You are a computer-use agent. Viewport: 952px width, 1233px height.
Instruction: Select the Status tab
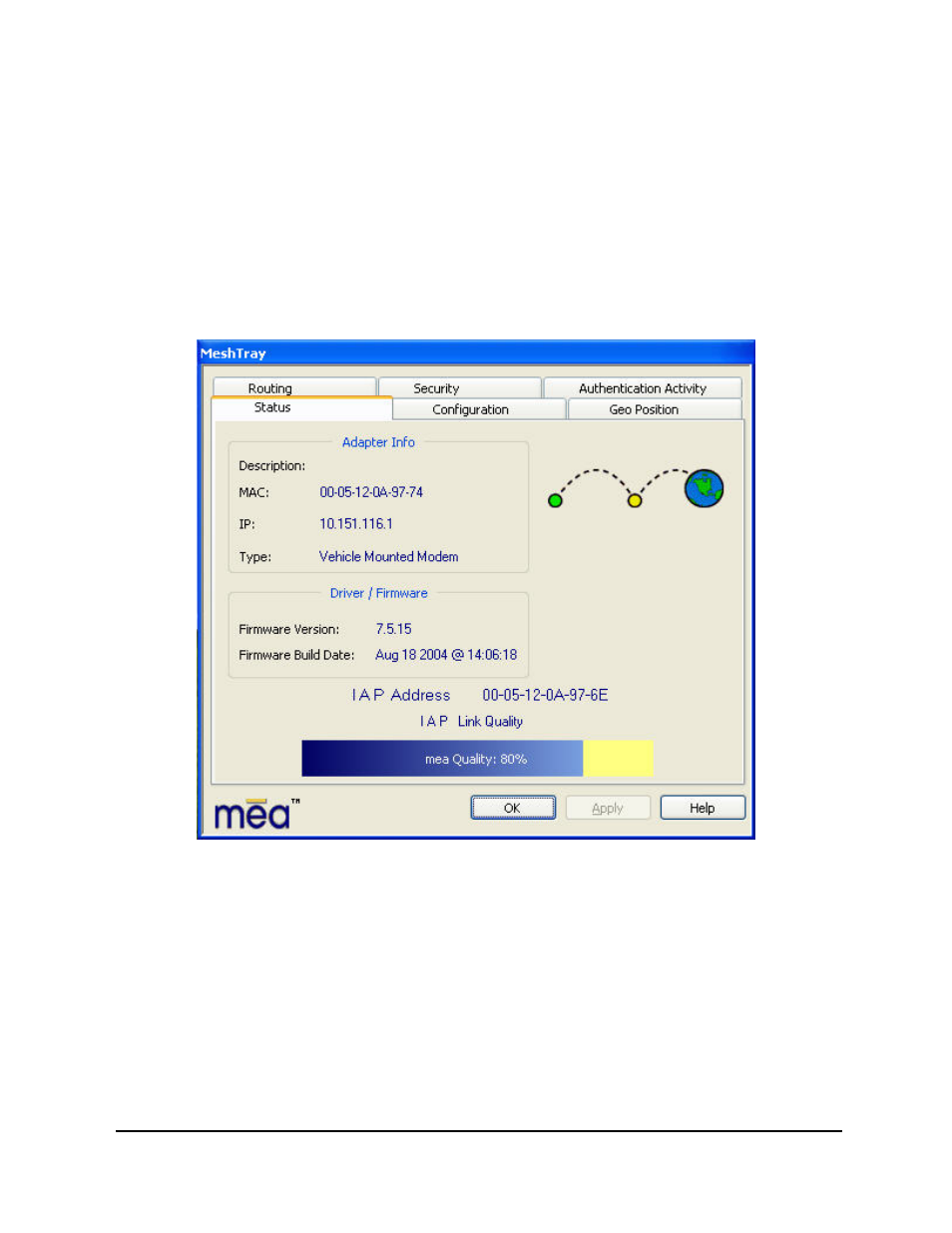point(301,407)
